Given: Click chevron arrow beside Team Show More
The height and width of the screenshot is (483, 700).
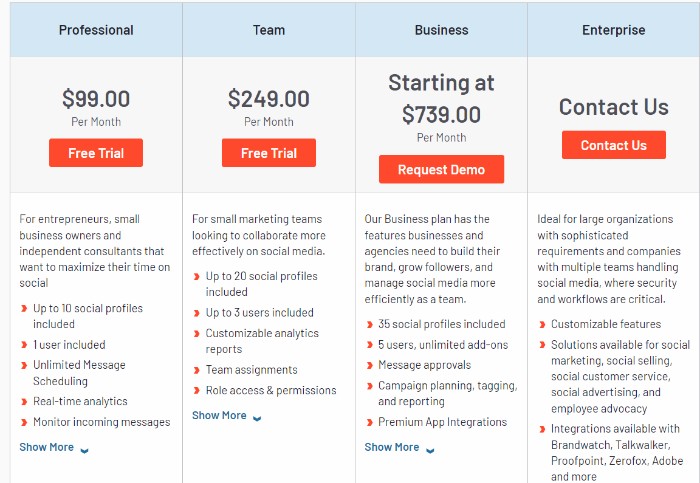Looking at the screenshot, I should tap(257, 418).
